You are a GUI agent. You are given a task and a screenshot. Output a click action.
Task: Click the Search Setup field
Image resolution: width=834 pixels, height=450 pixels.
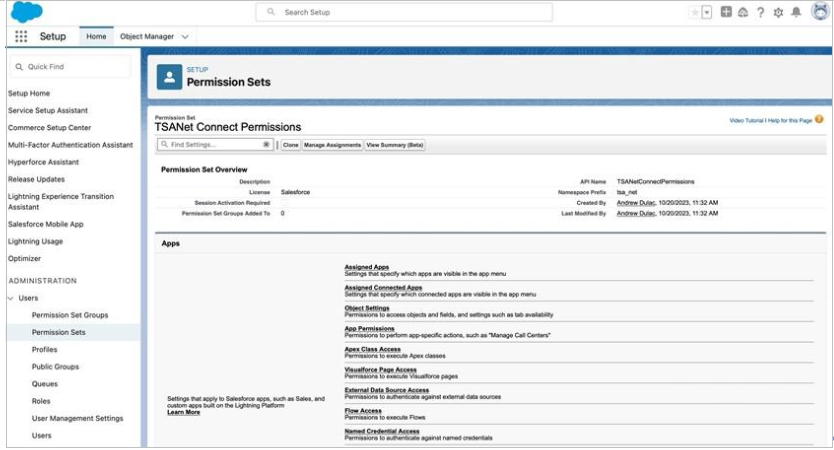404,12
